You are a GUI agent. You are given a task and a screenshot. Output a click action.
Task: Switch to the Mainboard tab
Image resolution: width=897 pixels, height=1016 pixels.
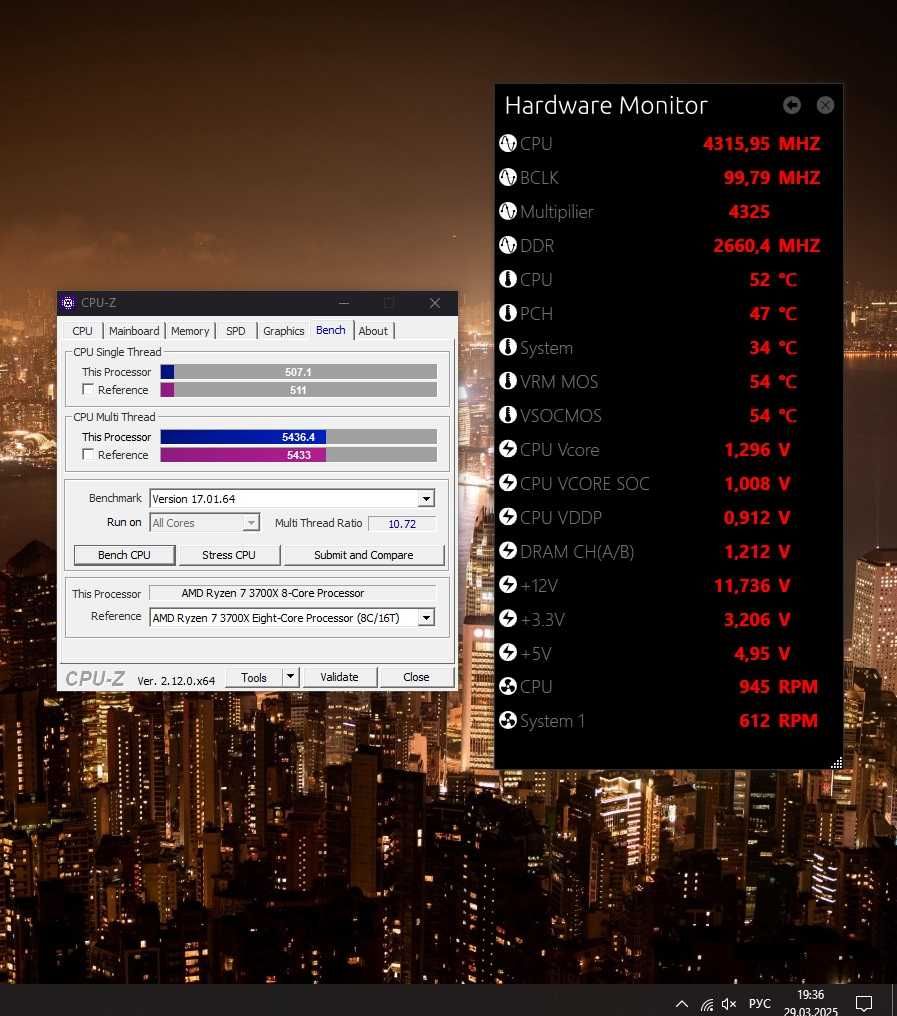coord(134,330)
